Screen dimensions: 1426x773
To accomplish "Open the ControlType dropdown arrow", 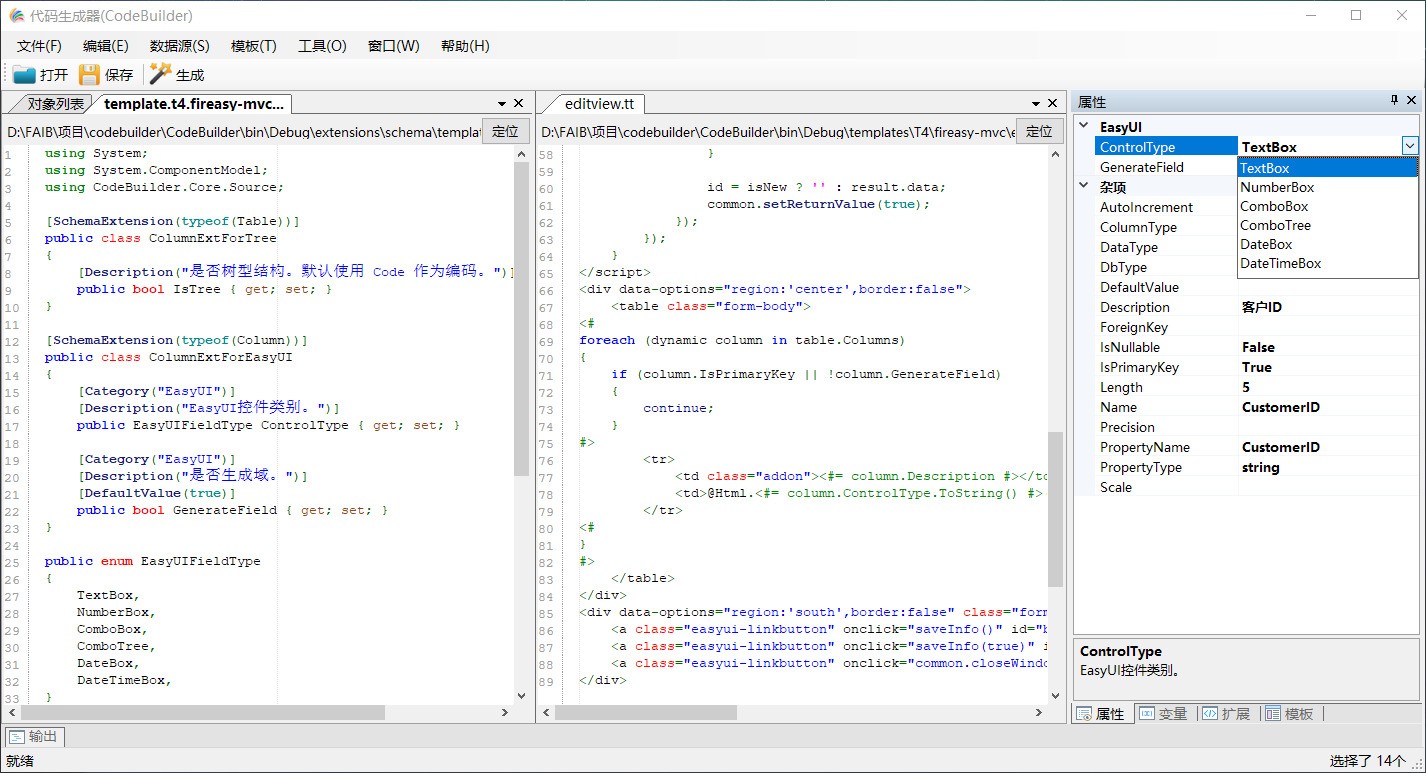I will tap(1410, 146).
